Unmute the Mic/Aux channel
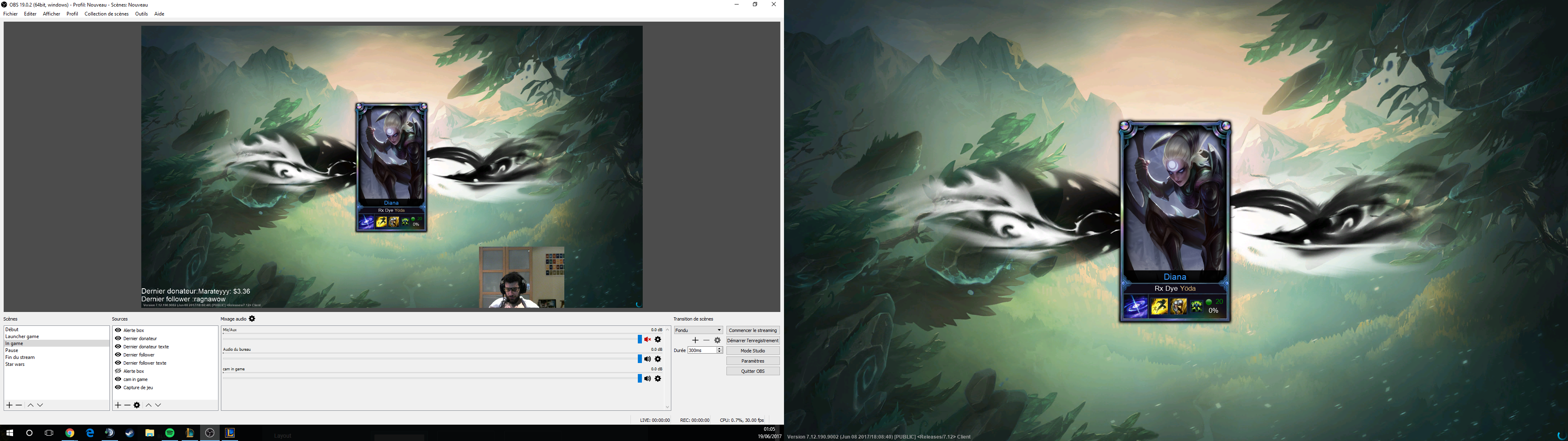Screen dimensions: 1568x441 click(x=648, y=339)
